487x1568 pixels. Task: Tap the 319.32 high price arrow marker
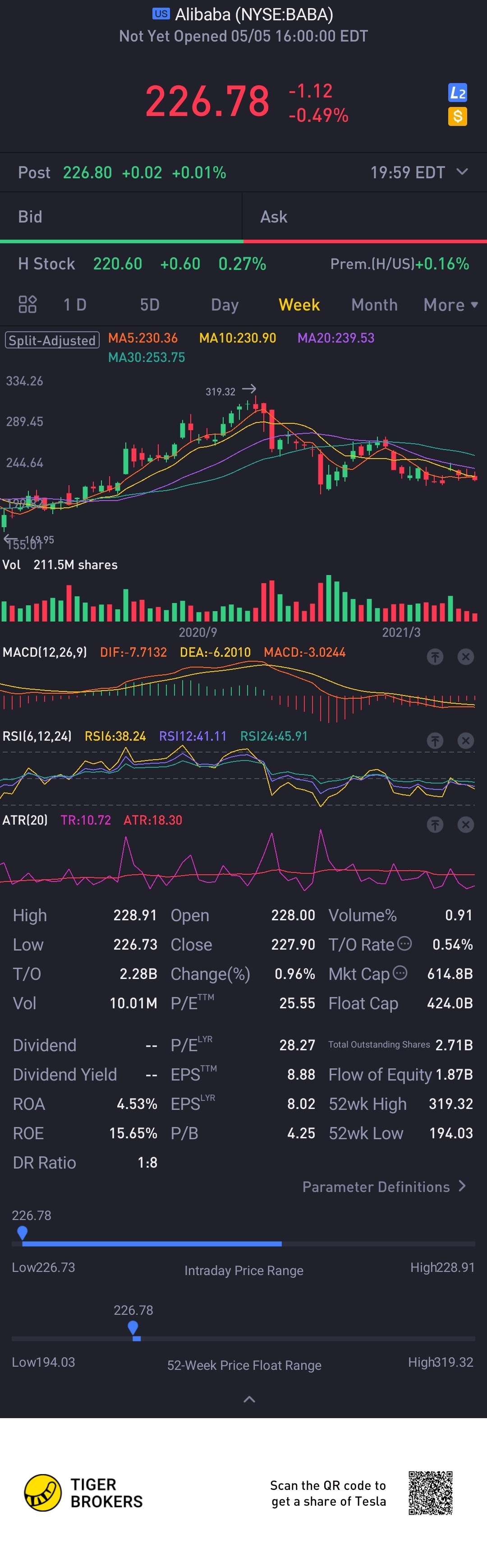tap(248, 389)
